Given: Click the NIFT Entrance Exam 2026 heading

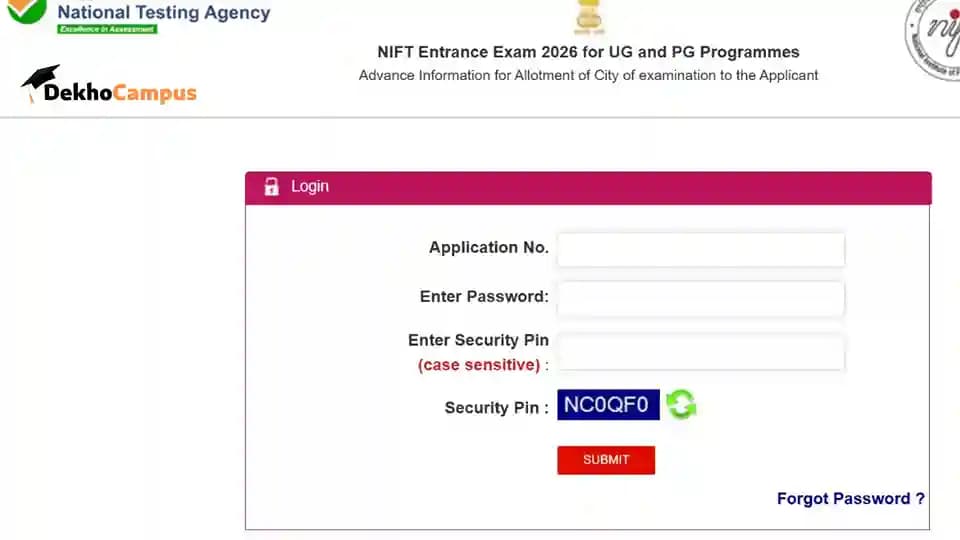Looking at the screenshot, I should click(588, 52).
